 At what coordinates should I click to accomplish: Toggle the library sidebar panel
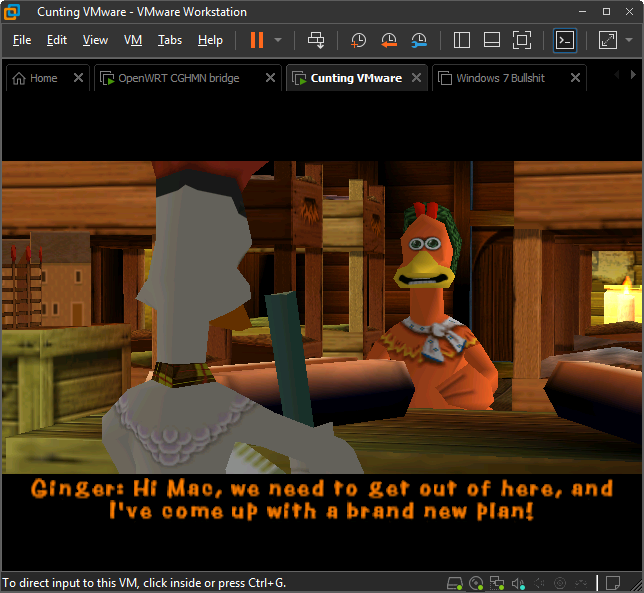(462, 40)
